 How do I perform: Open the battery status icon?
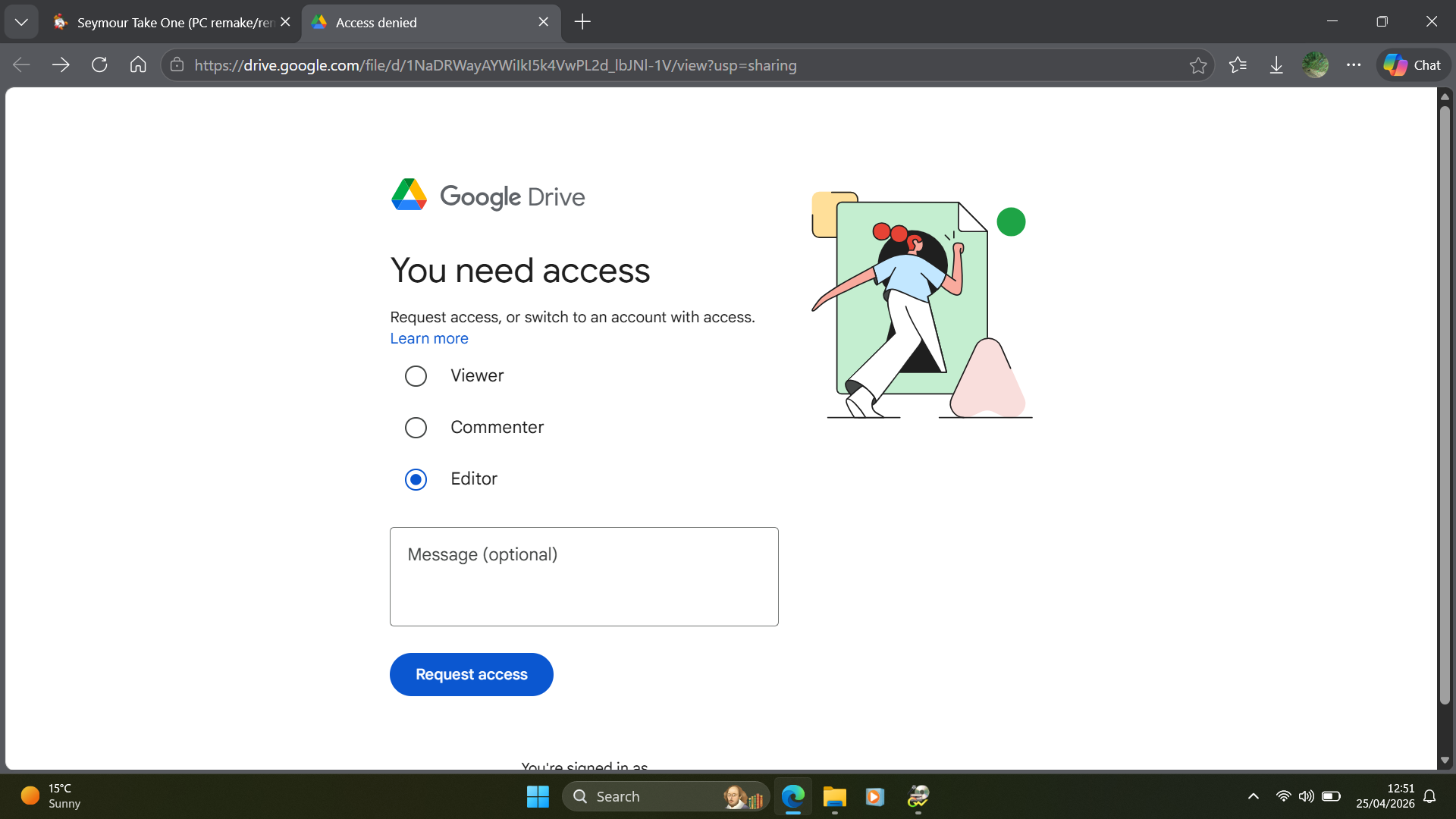(x=1331, y=796)
